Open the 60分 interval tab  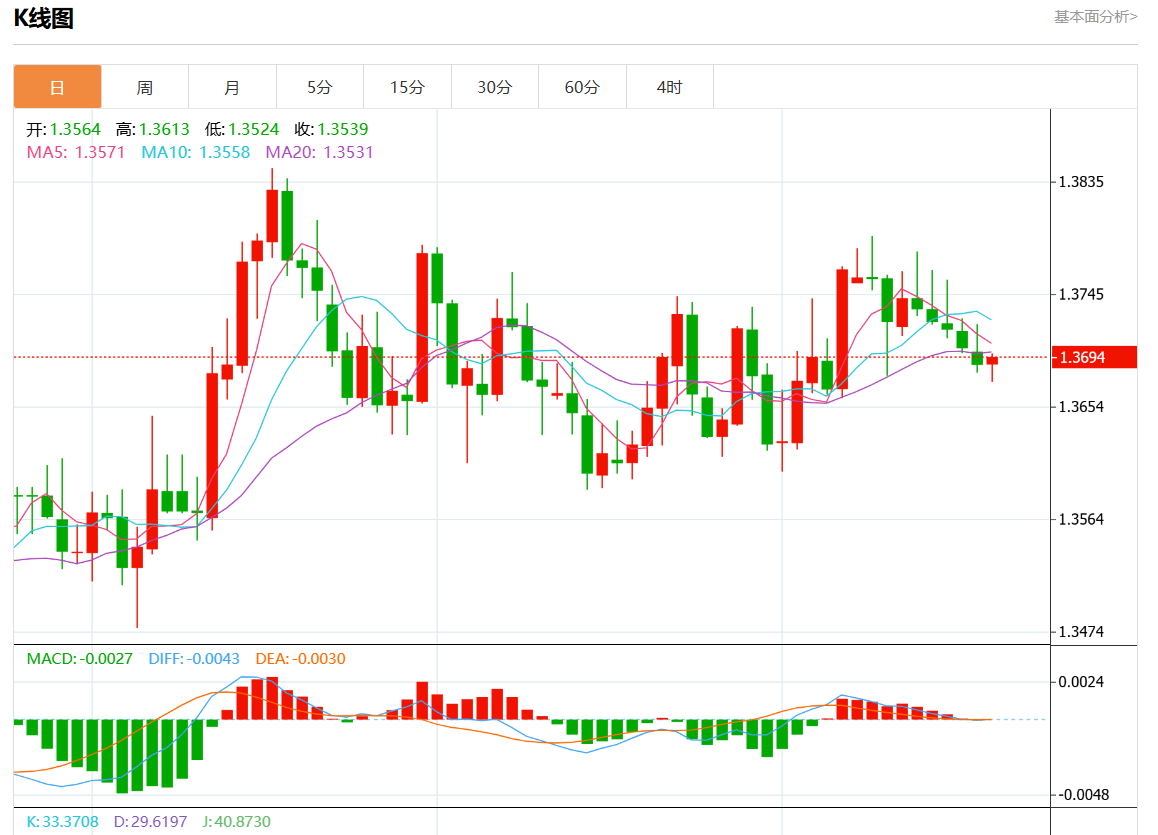583,87
